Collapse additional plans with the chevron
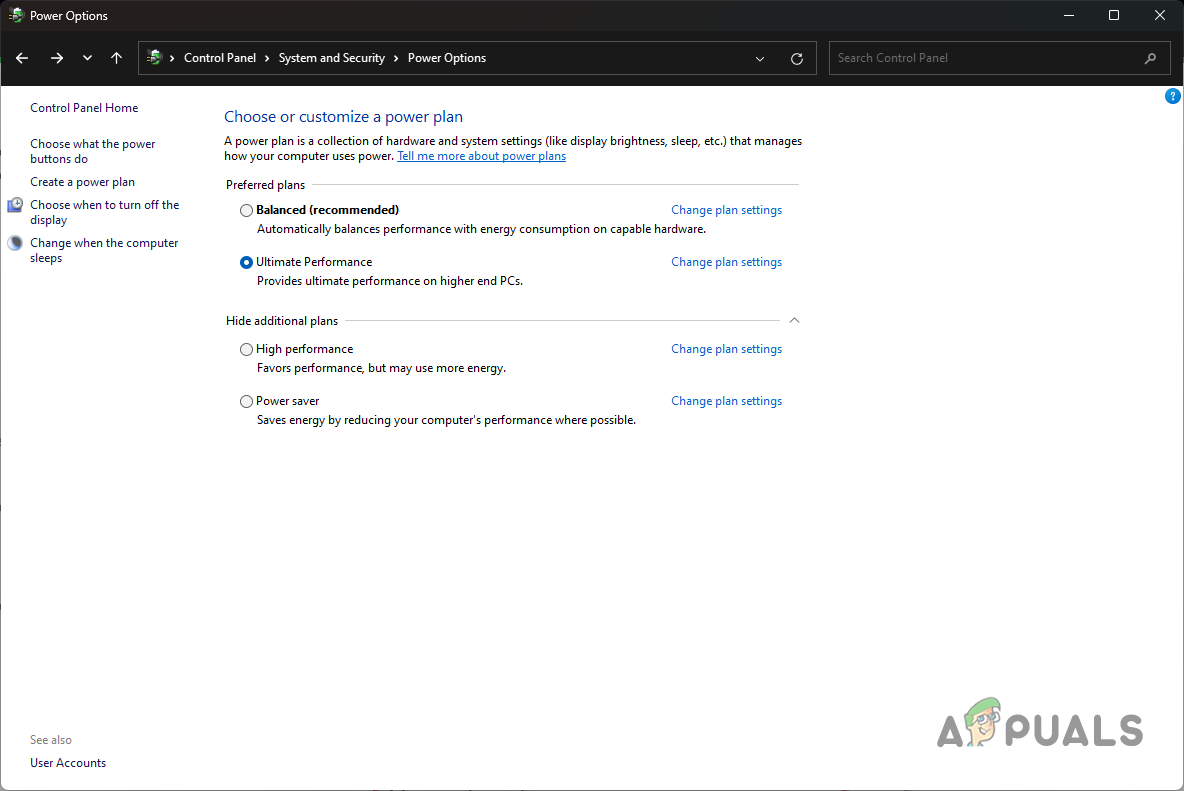1184x791 pixels. [x=794, y=321]
